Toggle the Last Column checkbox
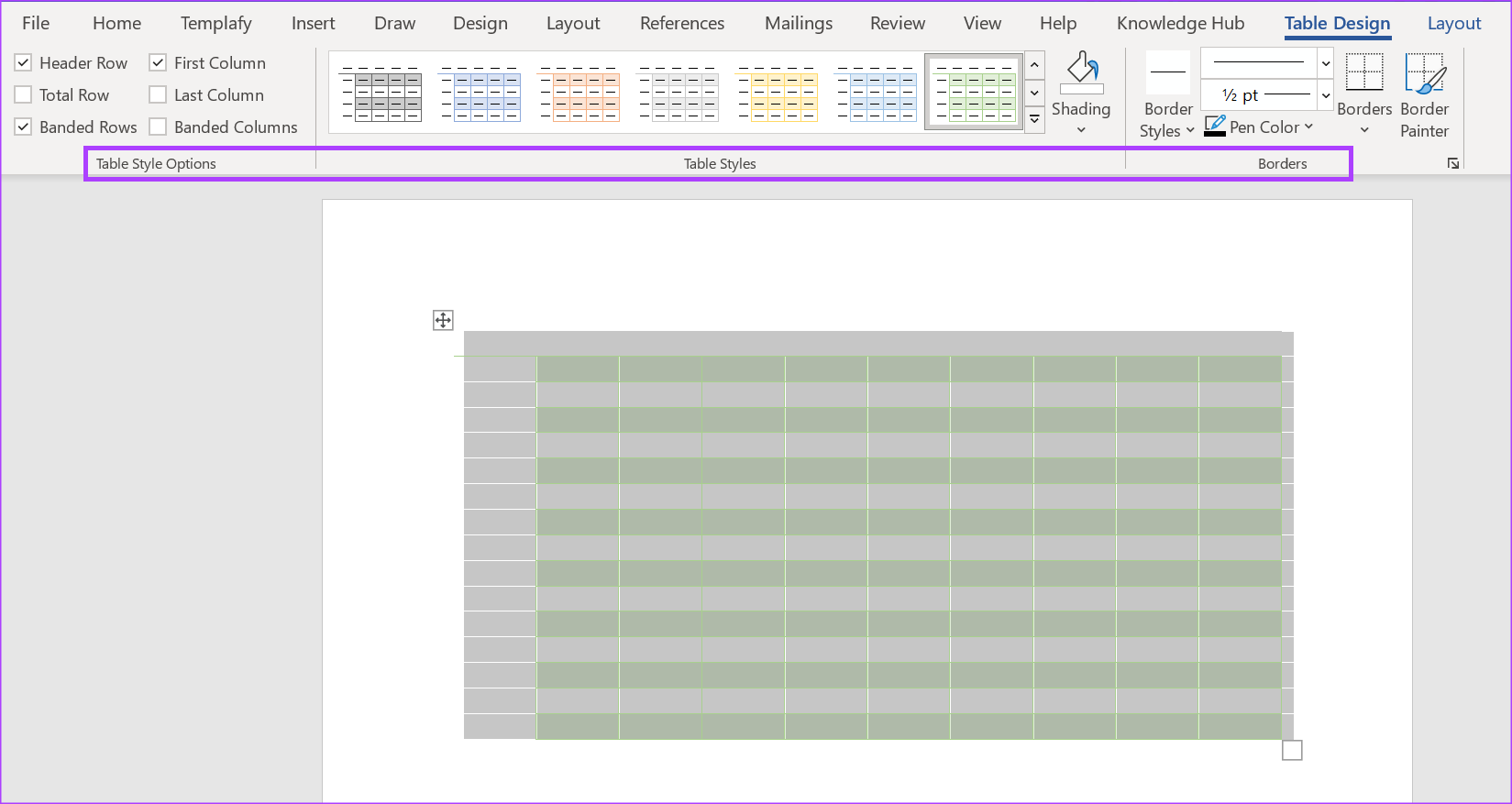1512x804 pixels. (159, 95)
